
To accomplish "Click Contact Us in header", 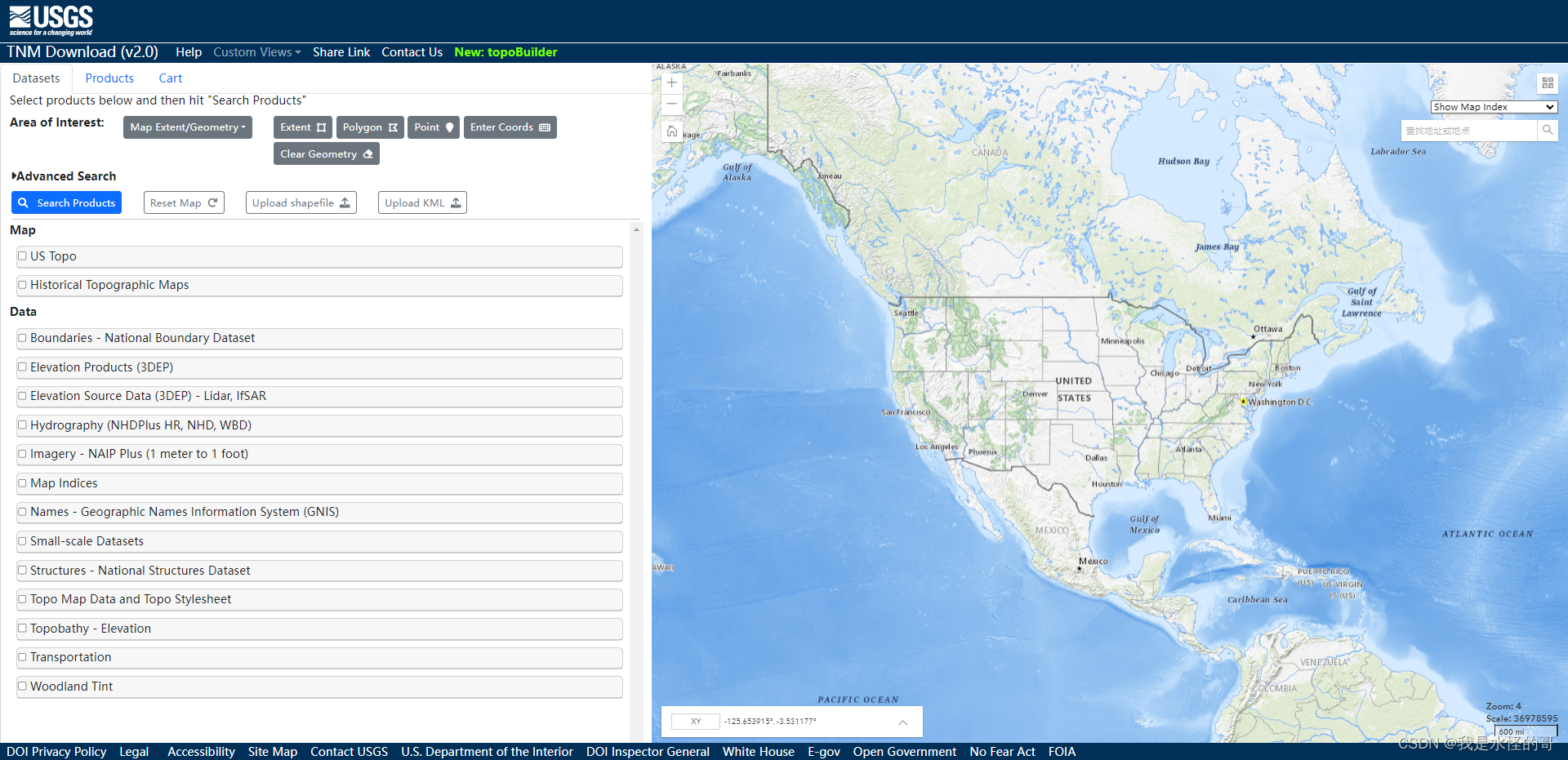I will [412, 52].
